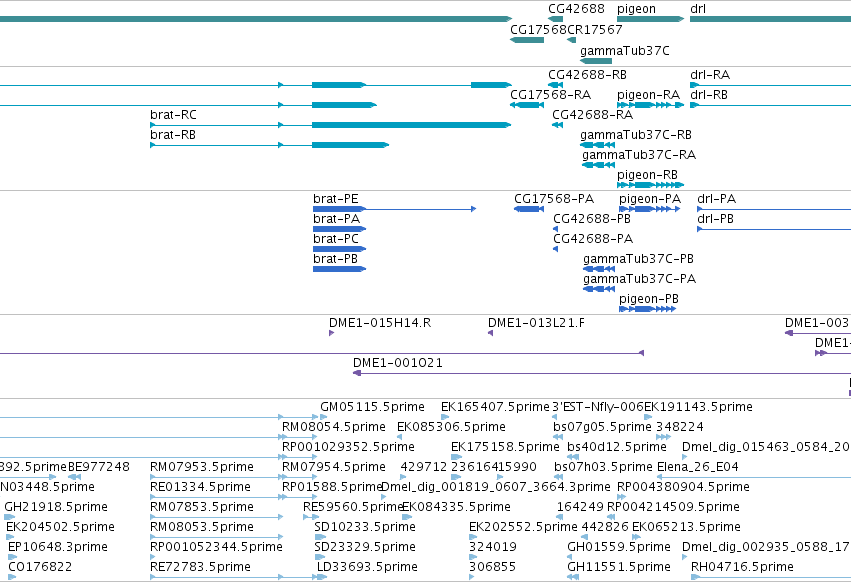Screen dimensions: 851x582
Task: Click protein CG17568-PA
Action: tap(554, 199)
